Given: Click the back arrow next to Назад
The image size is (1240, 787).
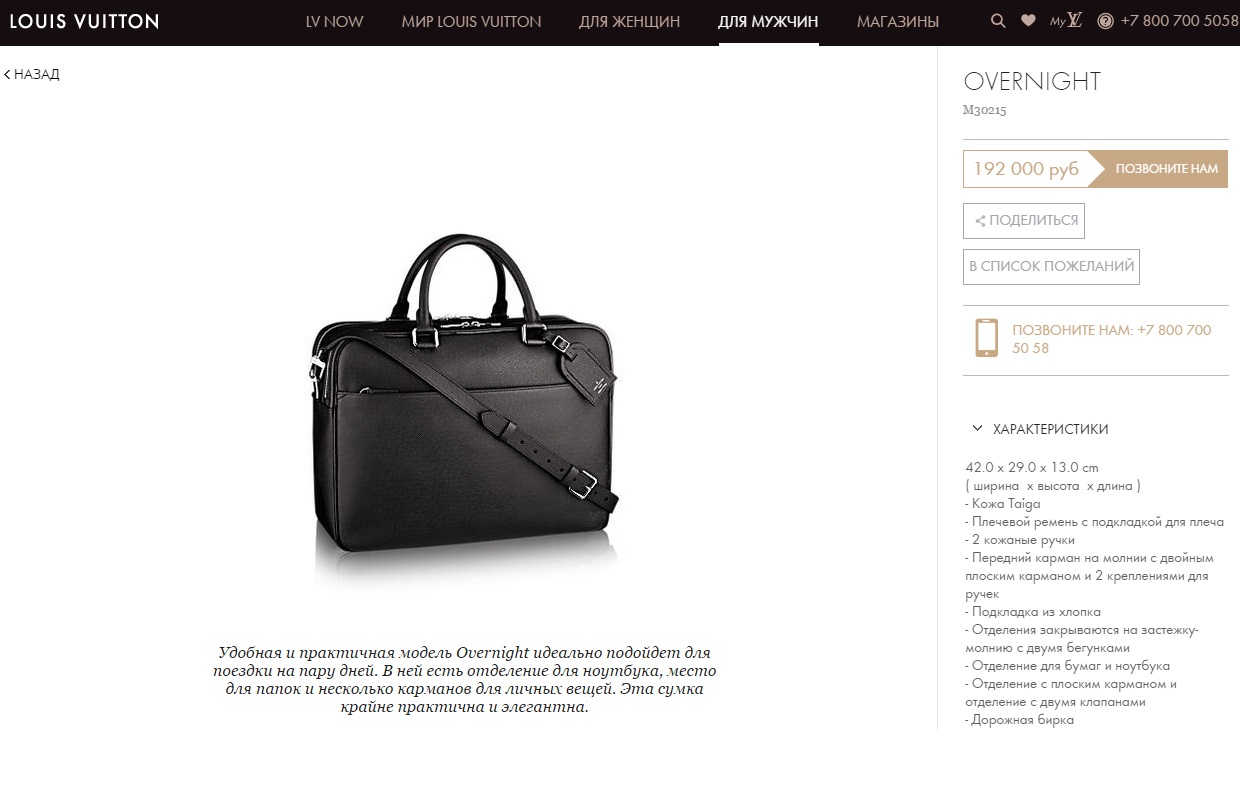Looking at the screenshot, I should [8, 74].
